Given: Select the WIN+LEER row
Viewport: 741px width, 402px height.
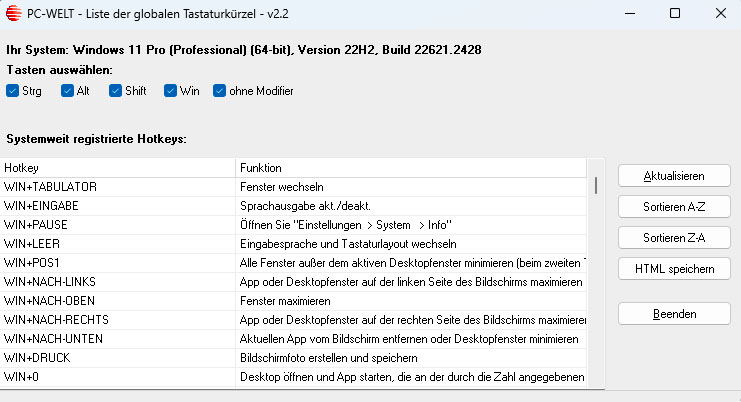Looking at the screenshot, I should pyautogui.click(x=293, y=244).
